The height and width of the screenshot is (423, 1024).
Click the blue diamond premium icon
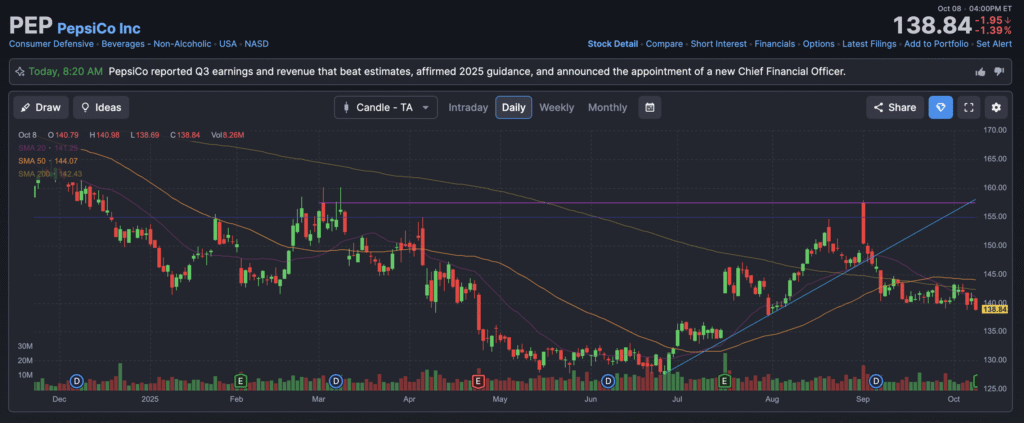(938, 107)
